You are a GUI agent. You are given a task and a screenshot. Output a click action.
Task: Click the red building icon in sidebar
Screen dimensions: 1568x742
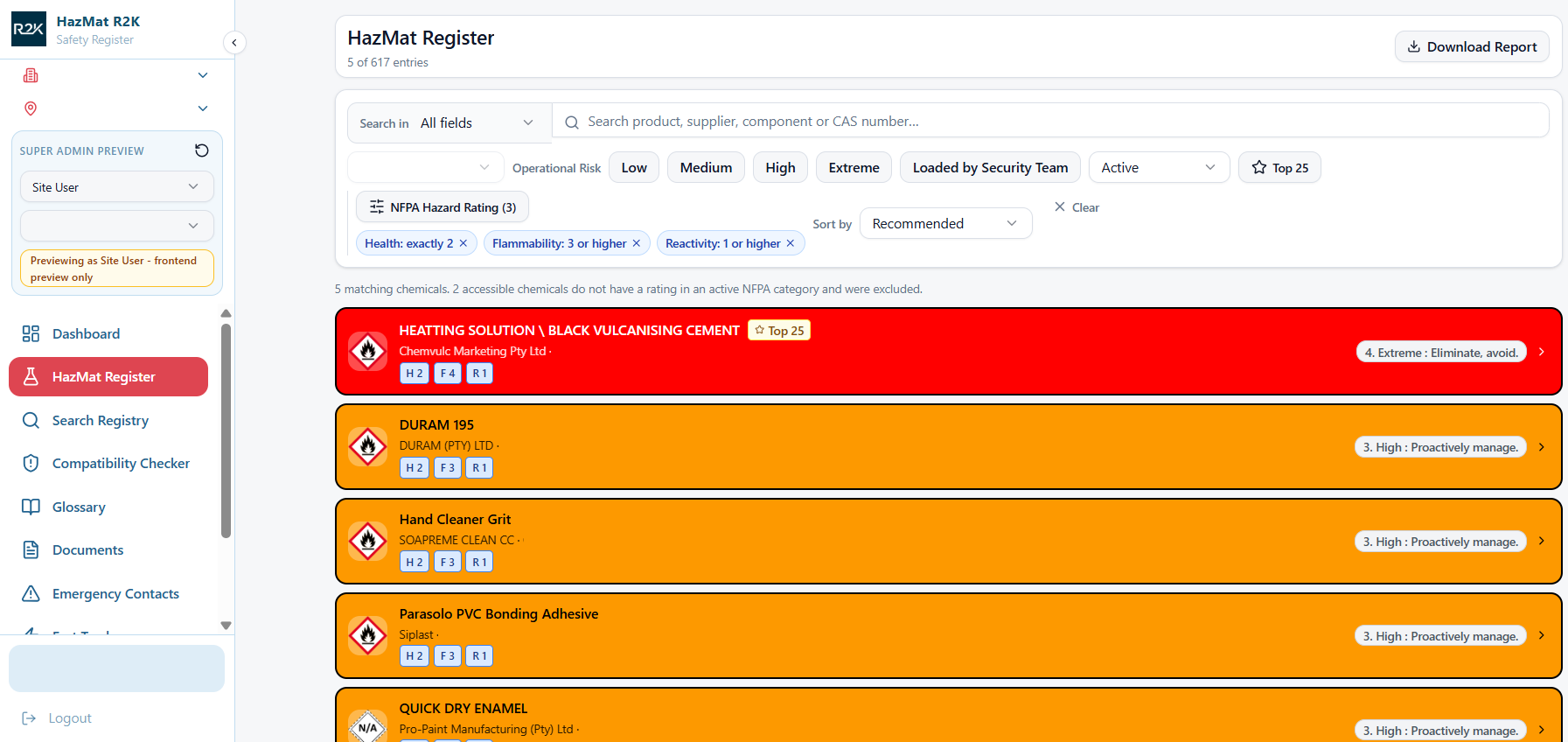click(31, 75)
